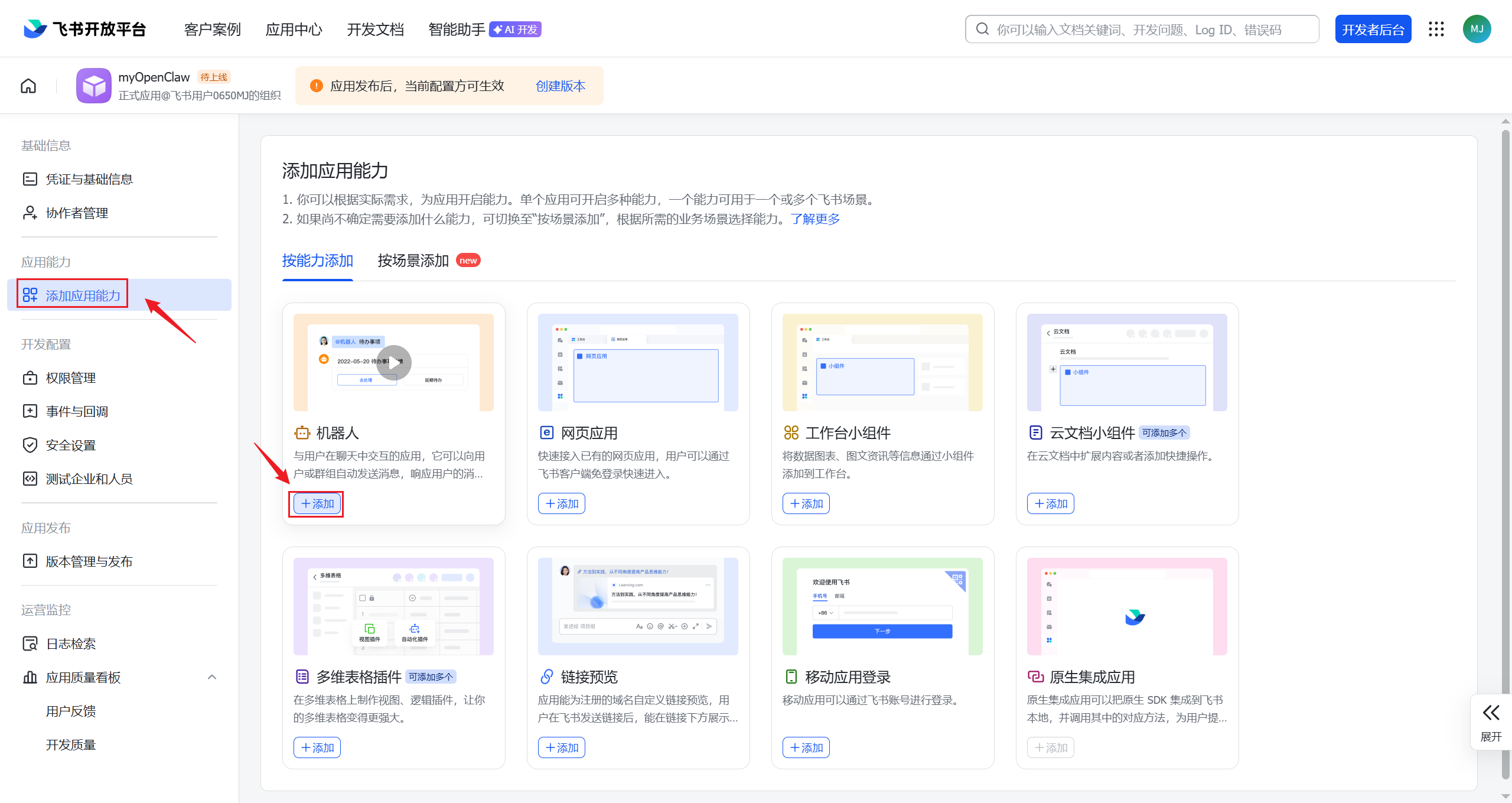Image resolution: width=1512 pixels, height=803 pixels.
Task: Click the 事件与回调 icon
Action: click(30, 411)
